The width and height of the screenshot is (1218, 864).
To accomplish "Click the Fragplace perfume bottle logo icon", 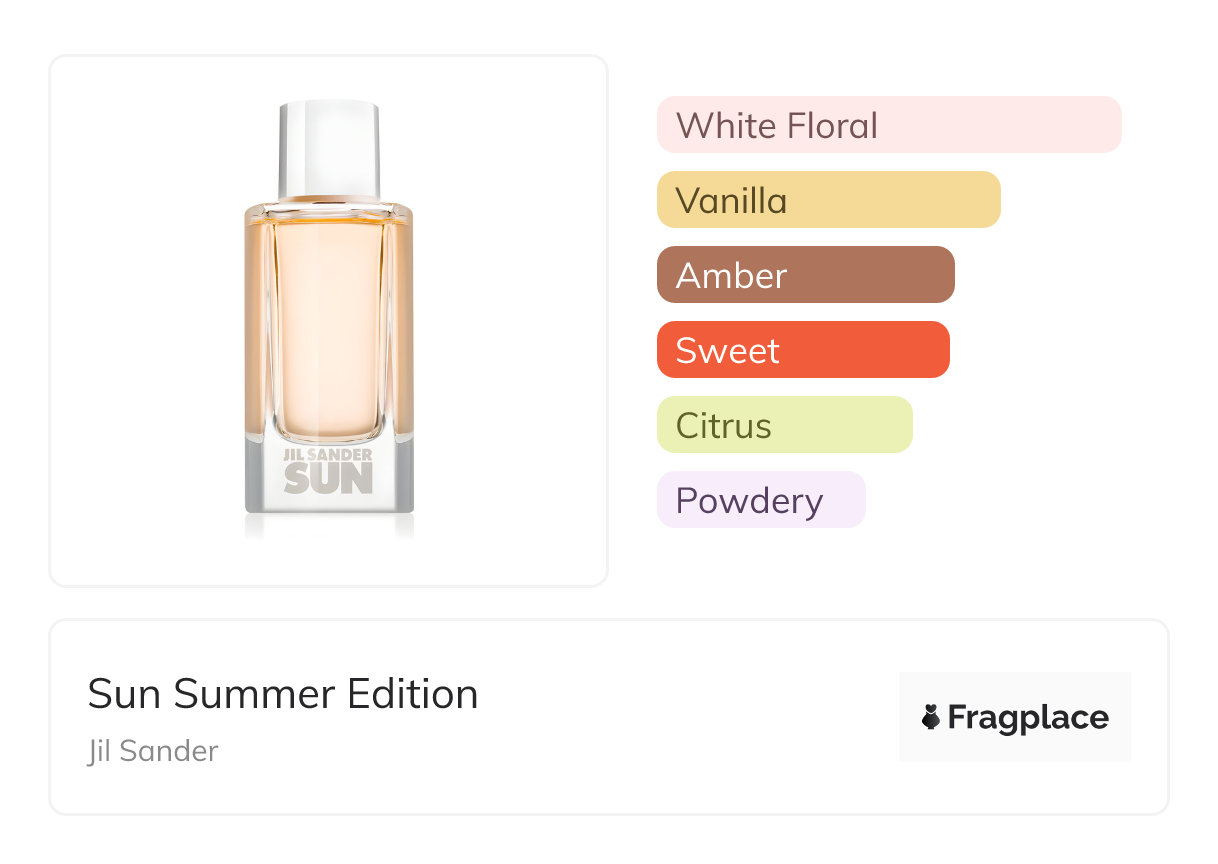I will pos(931,718).
